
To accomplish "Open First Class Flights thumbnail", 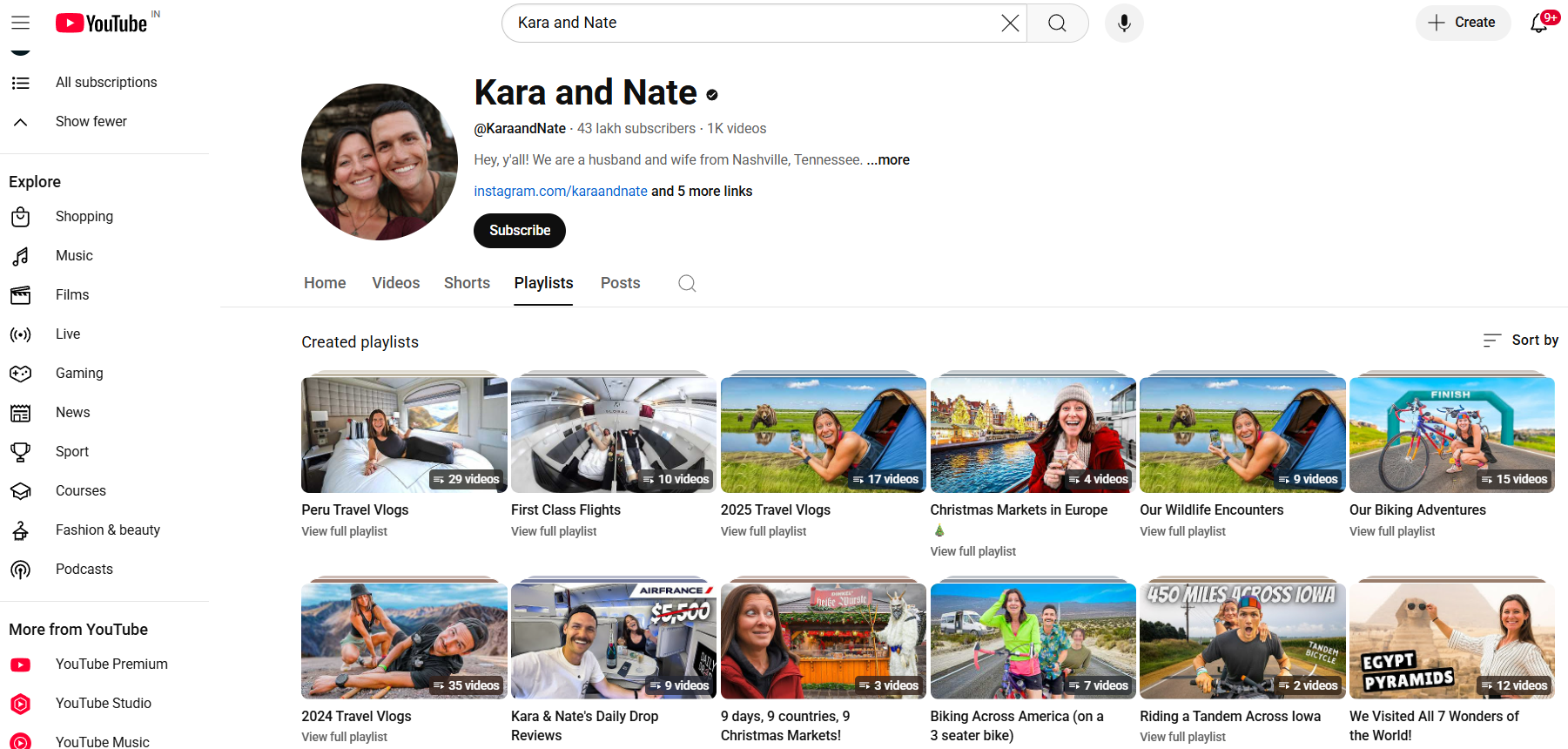I will point(614,435).
